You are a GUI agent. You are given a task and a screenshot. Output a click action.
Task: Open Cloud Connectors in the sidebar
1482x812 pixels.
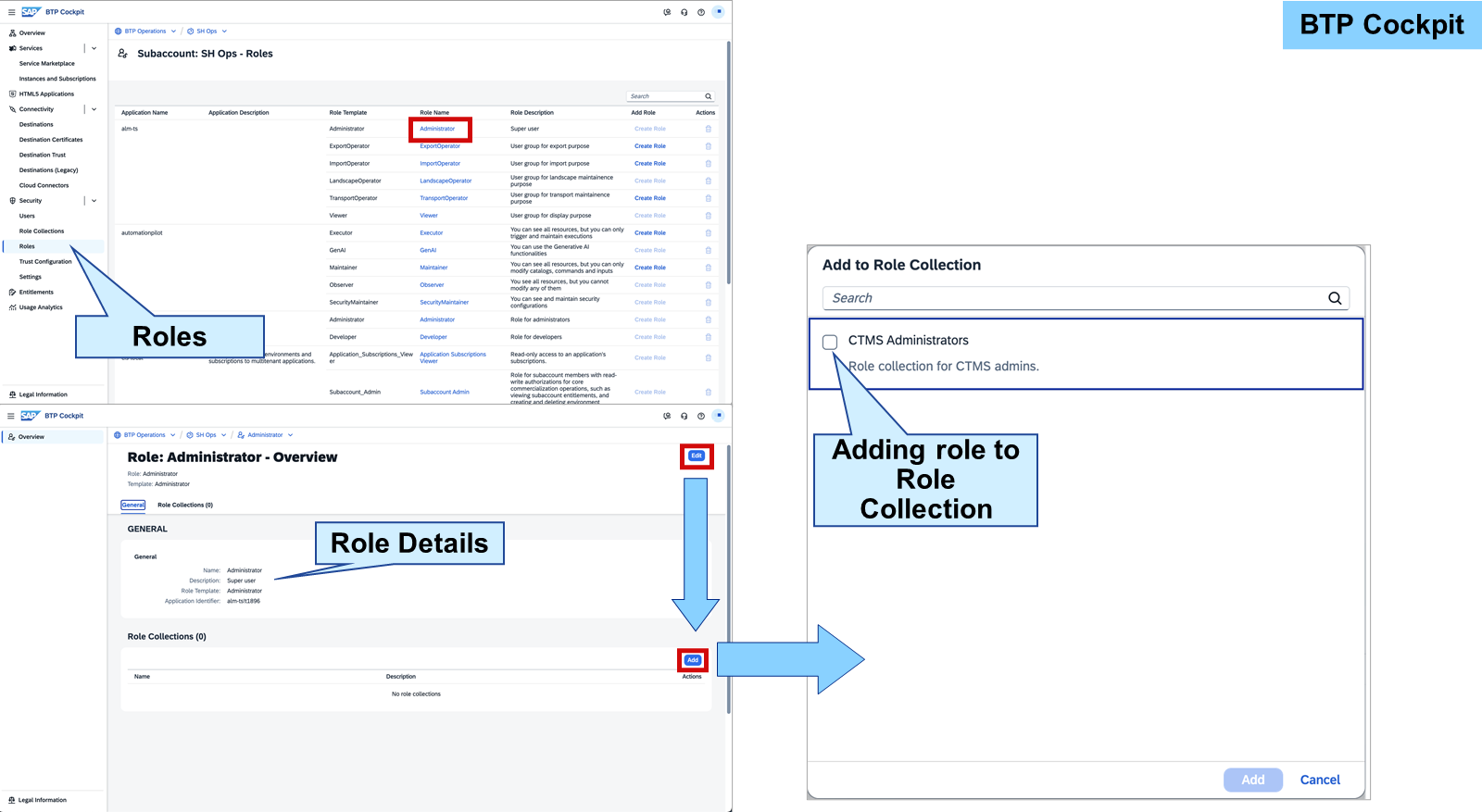(x=44, y=186)
